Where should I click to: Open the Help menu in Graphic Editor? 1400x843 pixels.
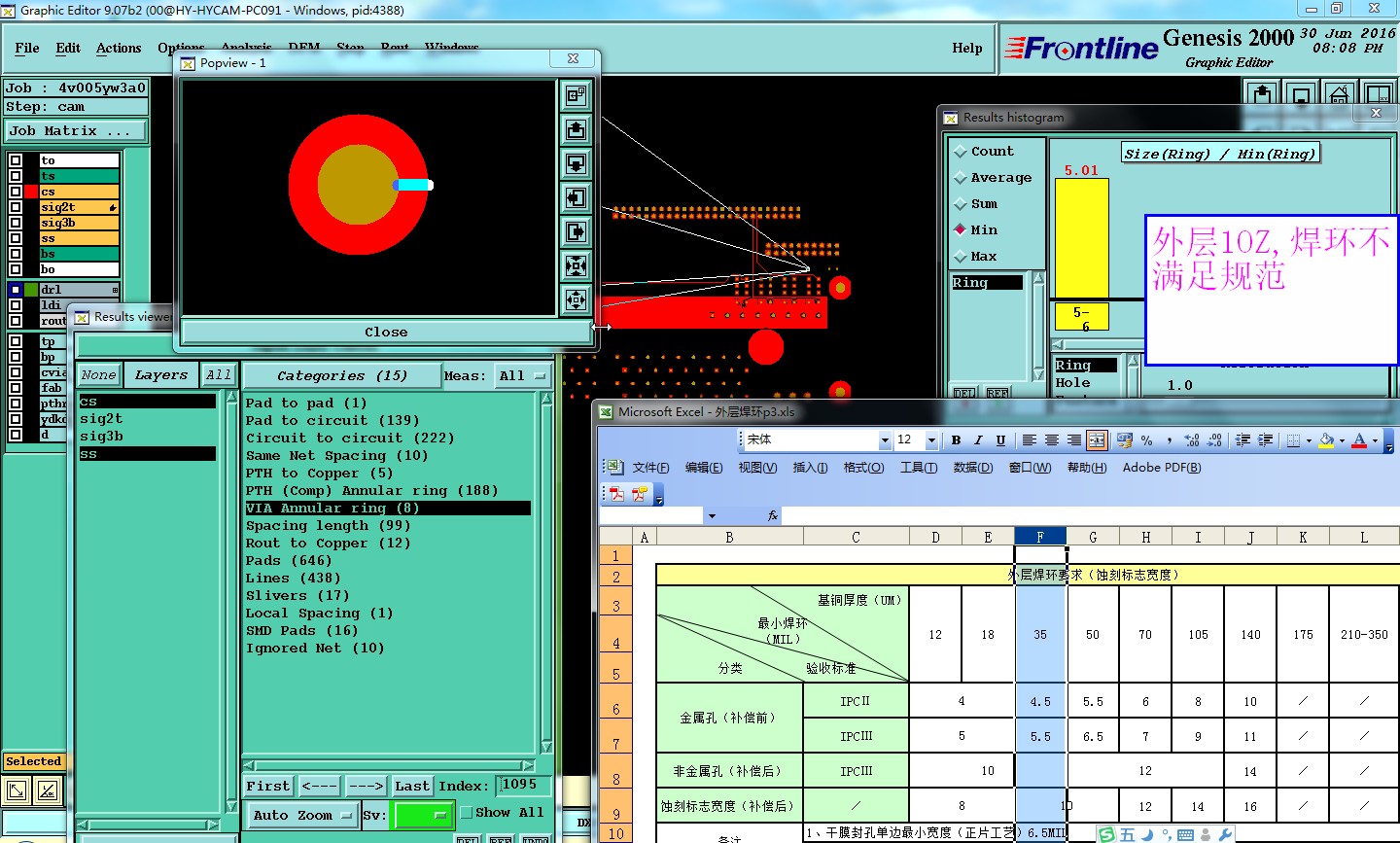point(967,48)
